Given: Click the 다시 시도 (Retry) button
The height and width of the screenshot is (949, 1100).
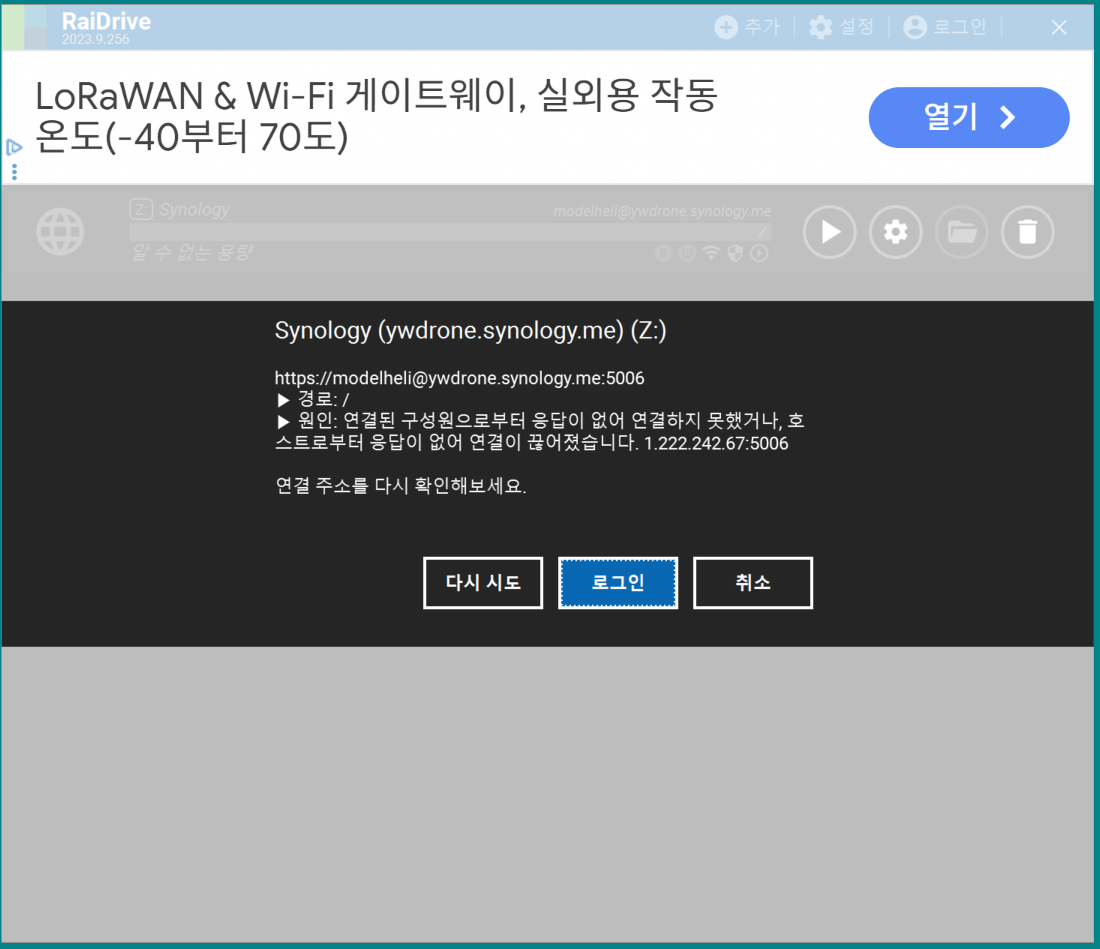Looking at the screenshot, I should click(483, 583).
